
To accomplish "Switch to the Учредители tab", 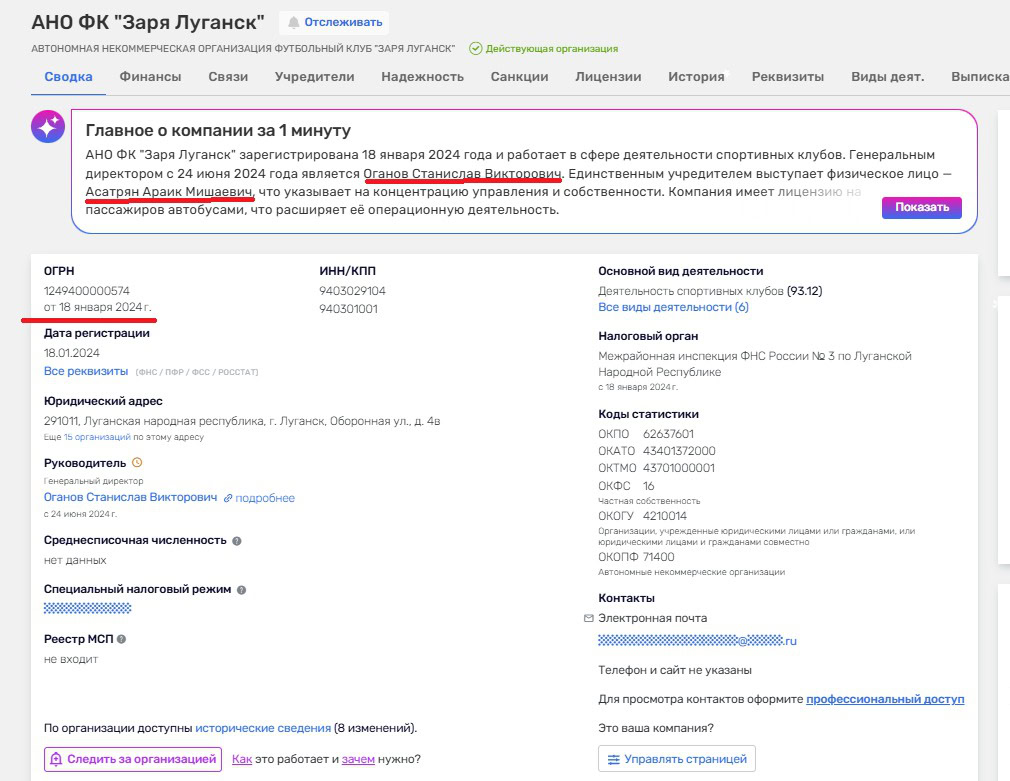I will pyautogui.click(x=315, y=77).
